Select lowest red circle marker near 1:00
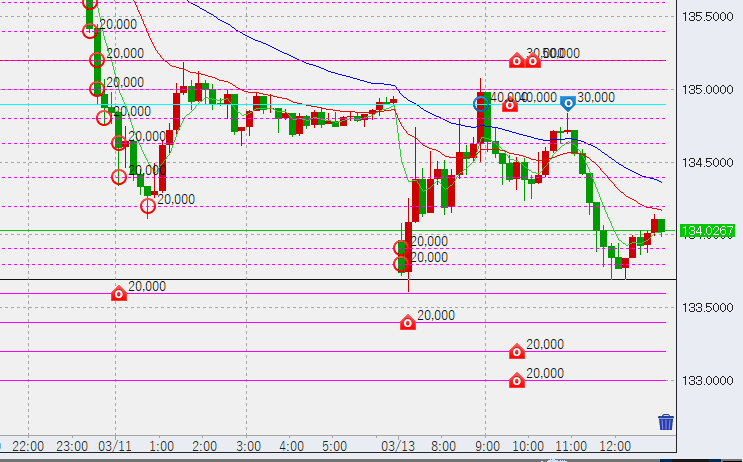The height and width of the screenshot is (462, 743). (148, 206)
